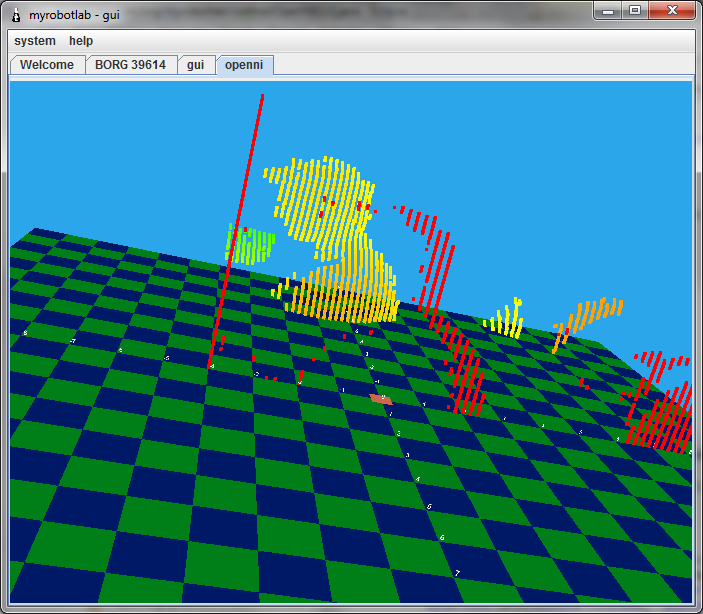Select the openni tab

(244, 65)
